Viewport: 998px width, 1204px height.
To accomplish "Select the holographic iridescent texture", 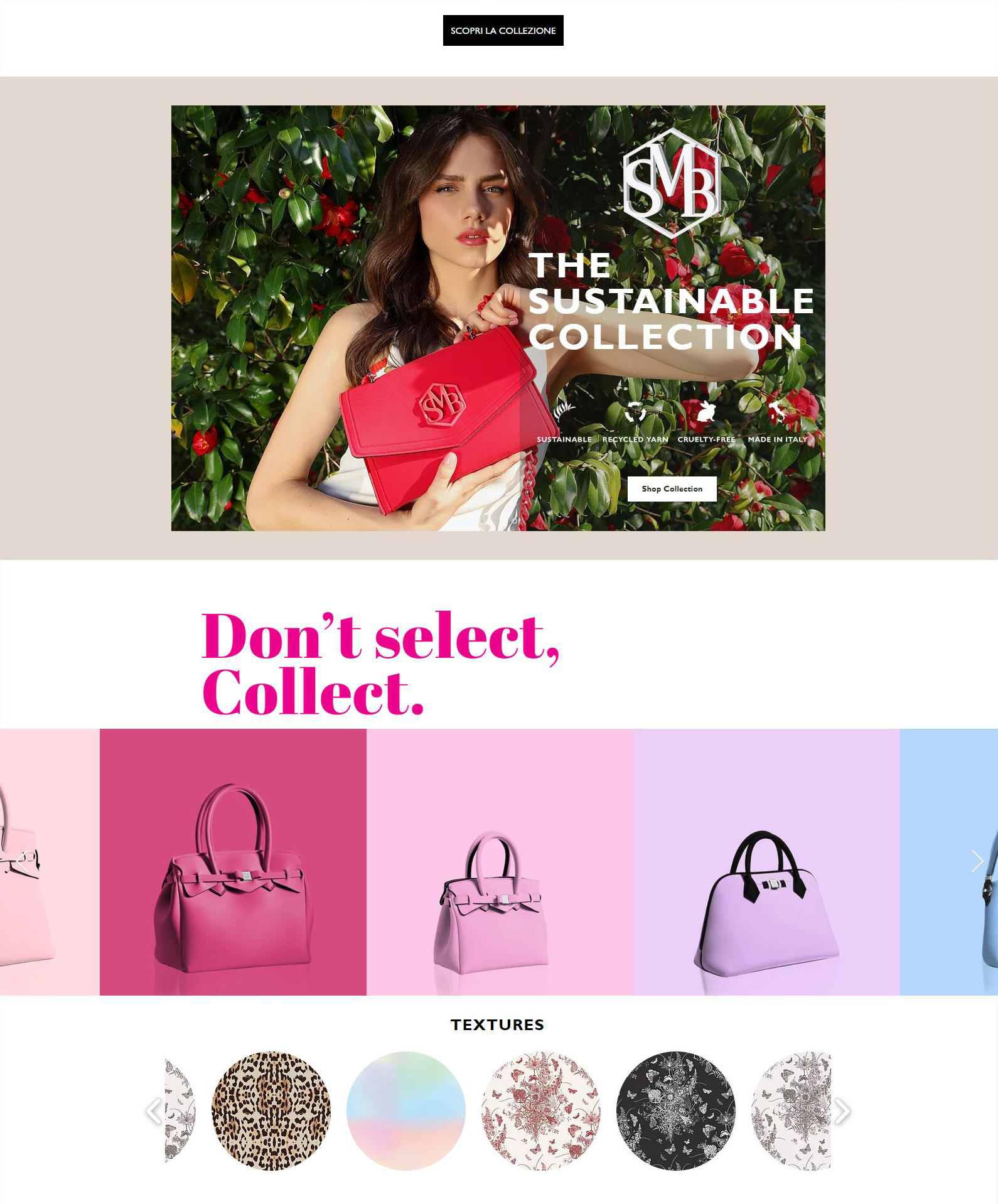I will (406, 1110).
